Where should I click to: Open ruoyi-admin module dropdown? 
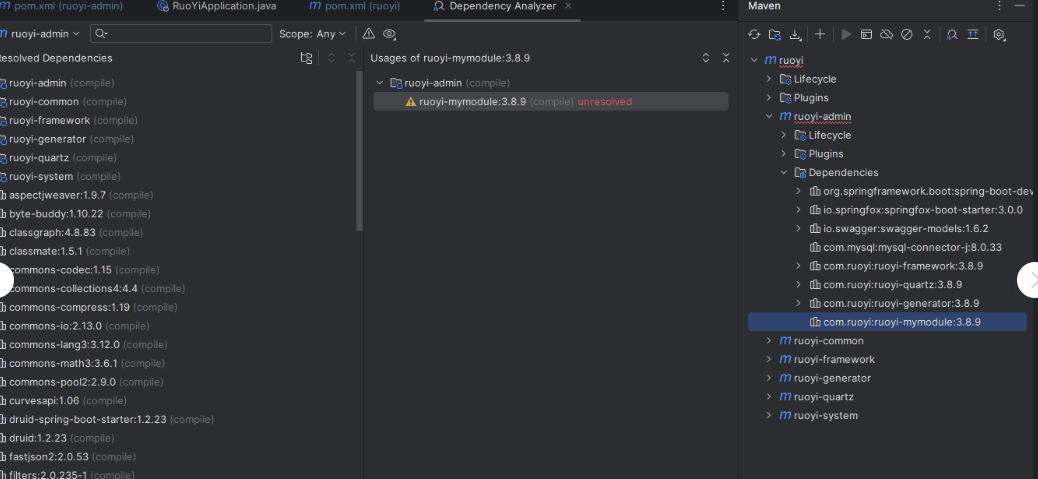[40, 34]
